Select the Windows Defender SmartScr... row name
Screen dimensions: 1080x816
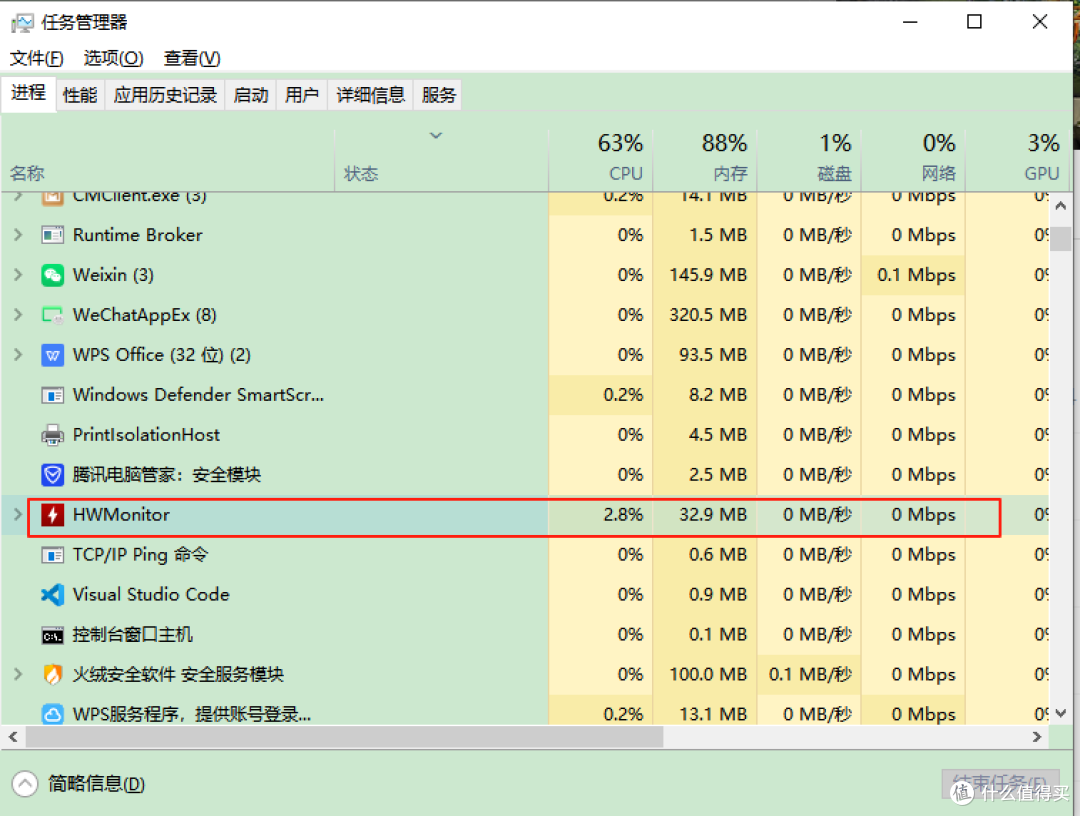coord(198,395)
